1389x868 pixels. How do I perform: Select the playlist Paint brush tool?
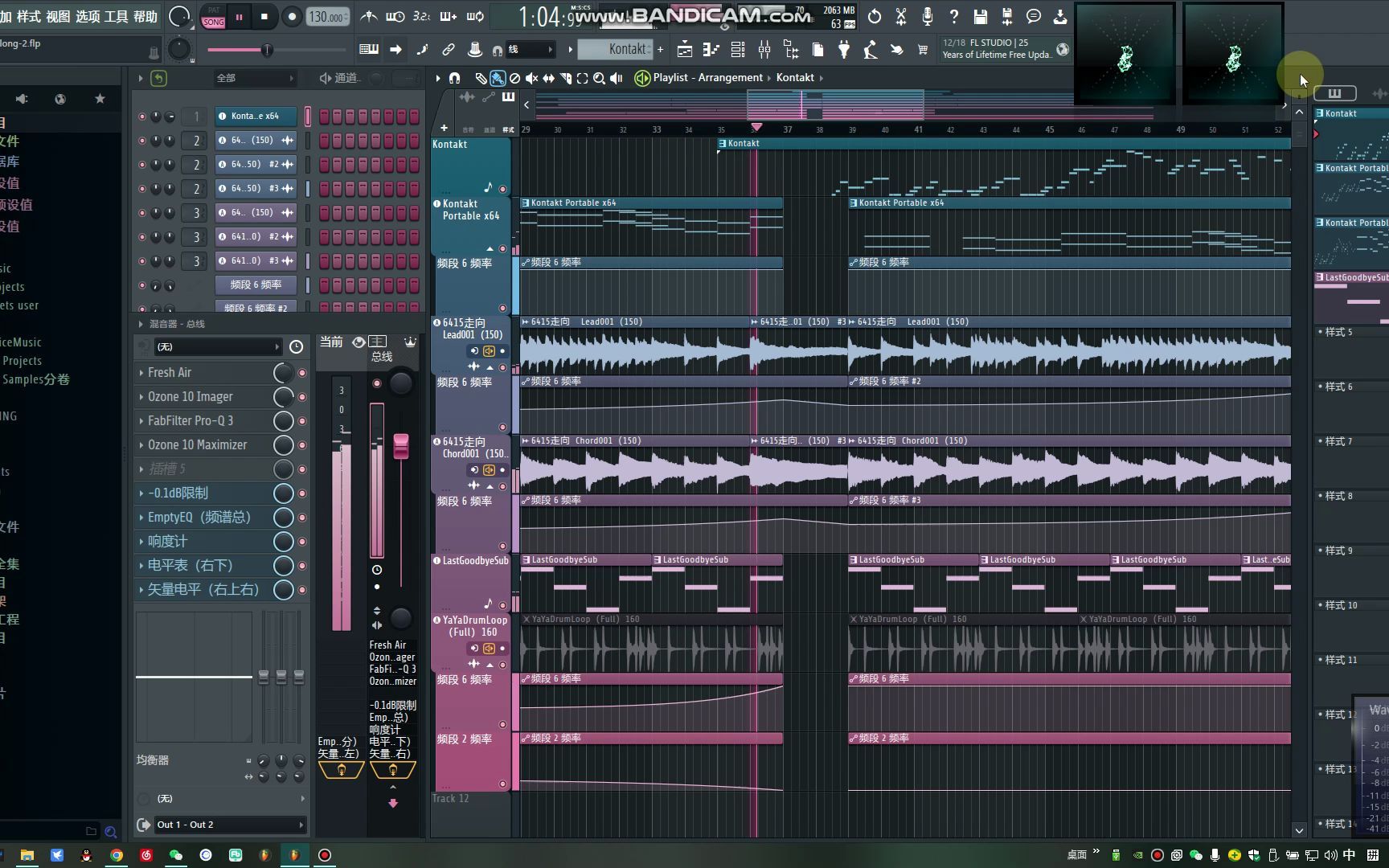[498, 78]
